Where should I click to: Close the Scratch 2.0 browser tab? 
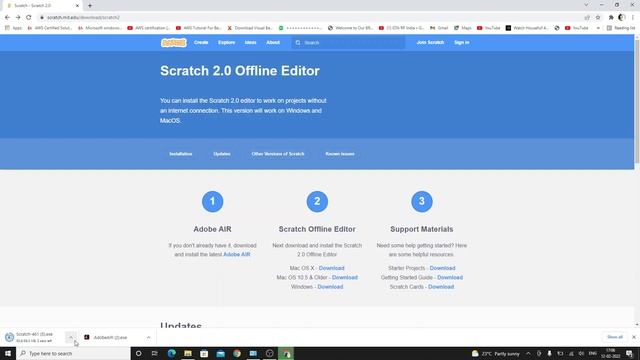click(x=77, y=6)
